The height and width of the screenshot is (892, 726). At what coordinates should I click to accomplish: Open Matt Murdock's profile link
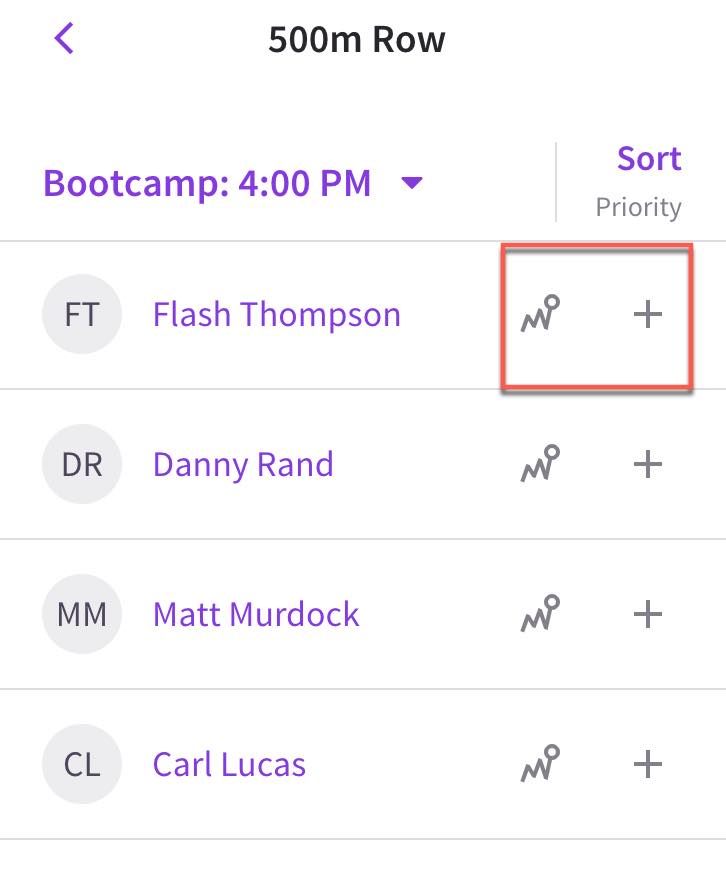256,614
